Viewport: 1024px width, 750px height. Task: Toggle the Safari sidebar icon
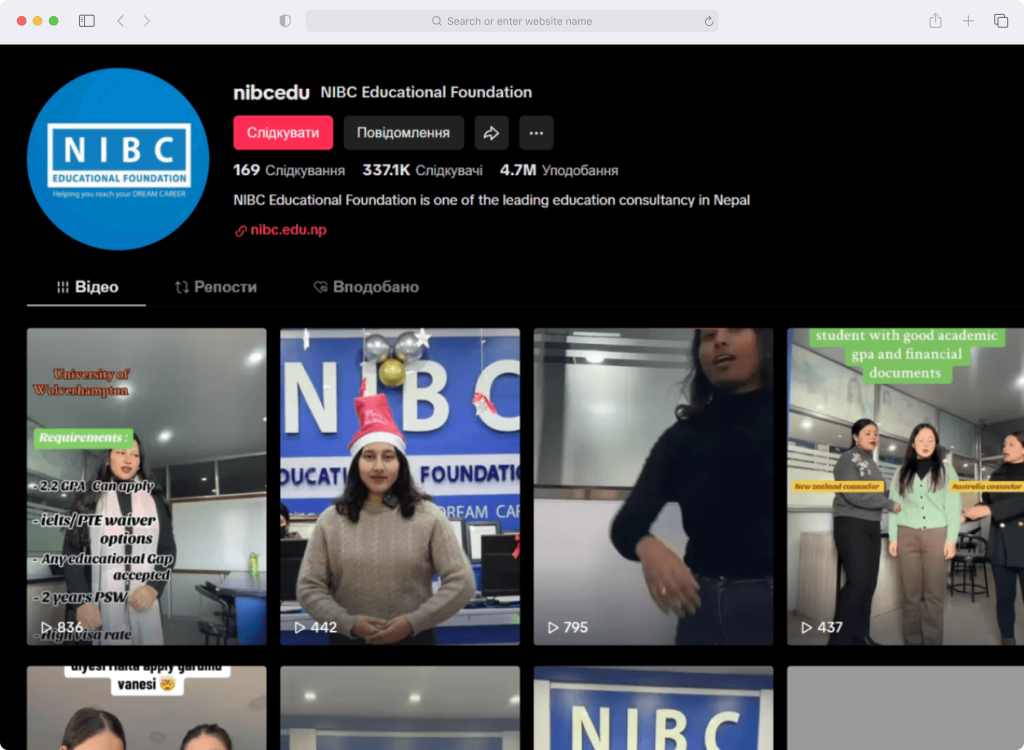coord(87,21)
